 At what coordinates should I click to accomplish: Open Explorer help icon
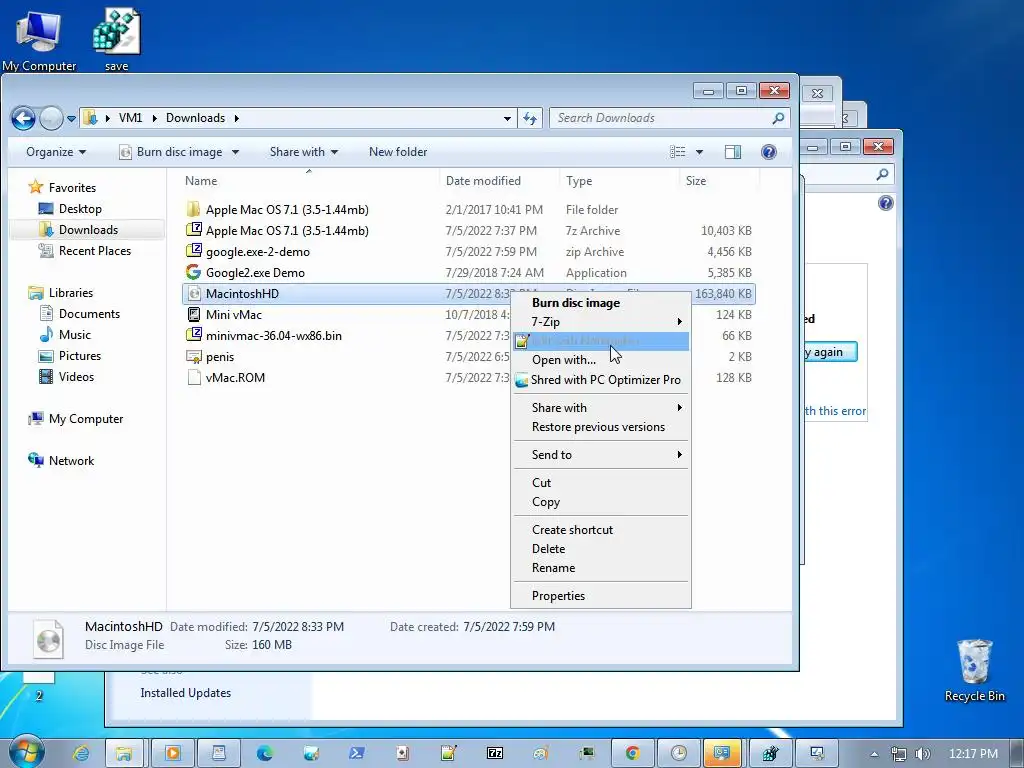click(769, 152)
